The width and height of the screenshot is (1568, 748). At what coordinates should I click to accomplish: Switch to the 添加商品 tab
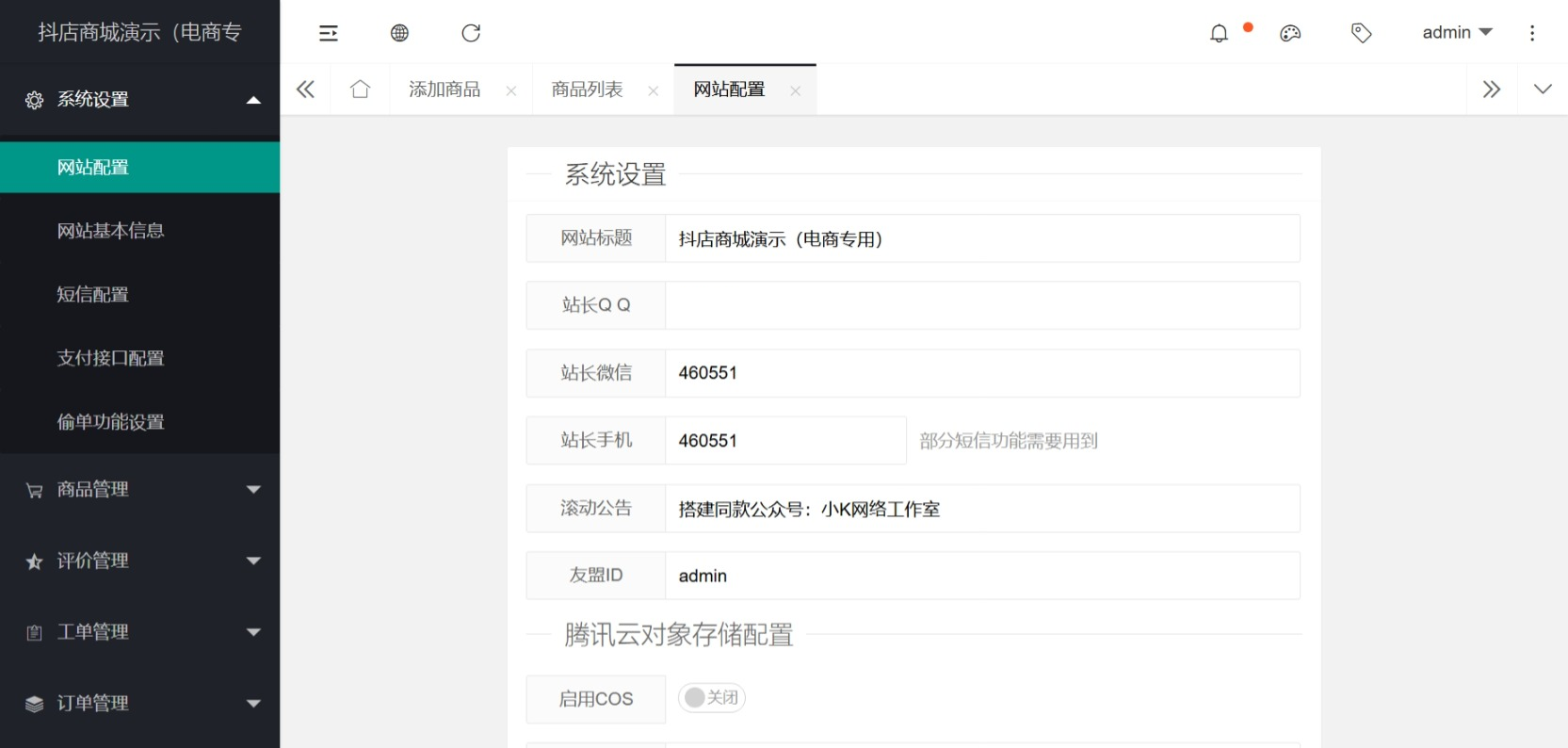pyautogui.click(x=445, y=89)
